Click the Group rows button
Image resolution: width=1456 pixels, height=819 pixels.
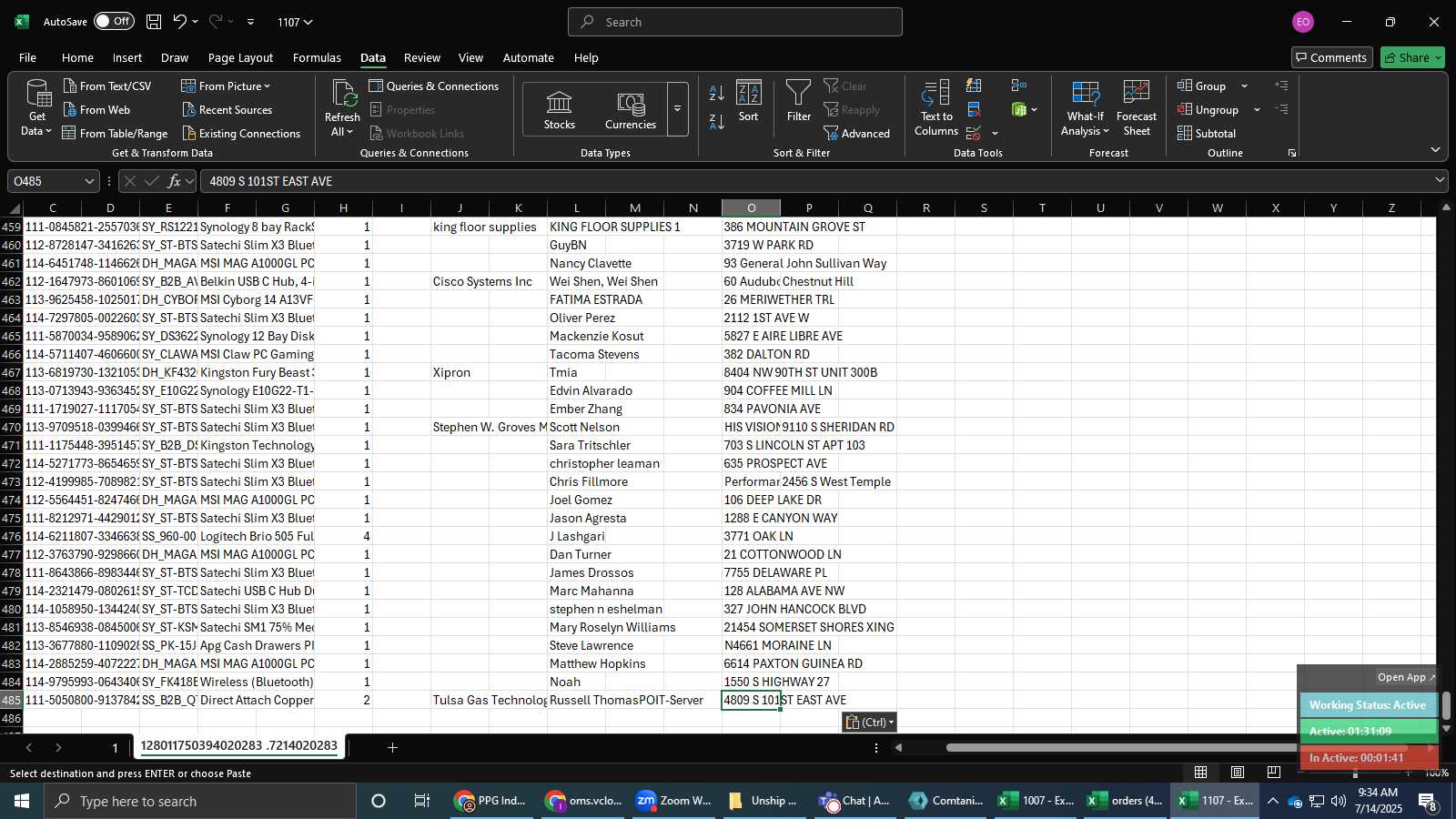[x=1202, y=86]
